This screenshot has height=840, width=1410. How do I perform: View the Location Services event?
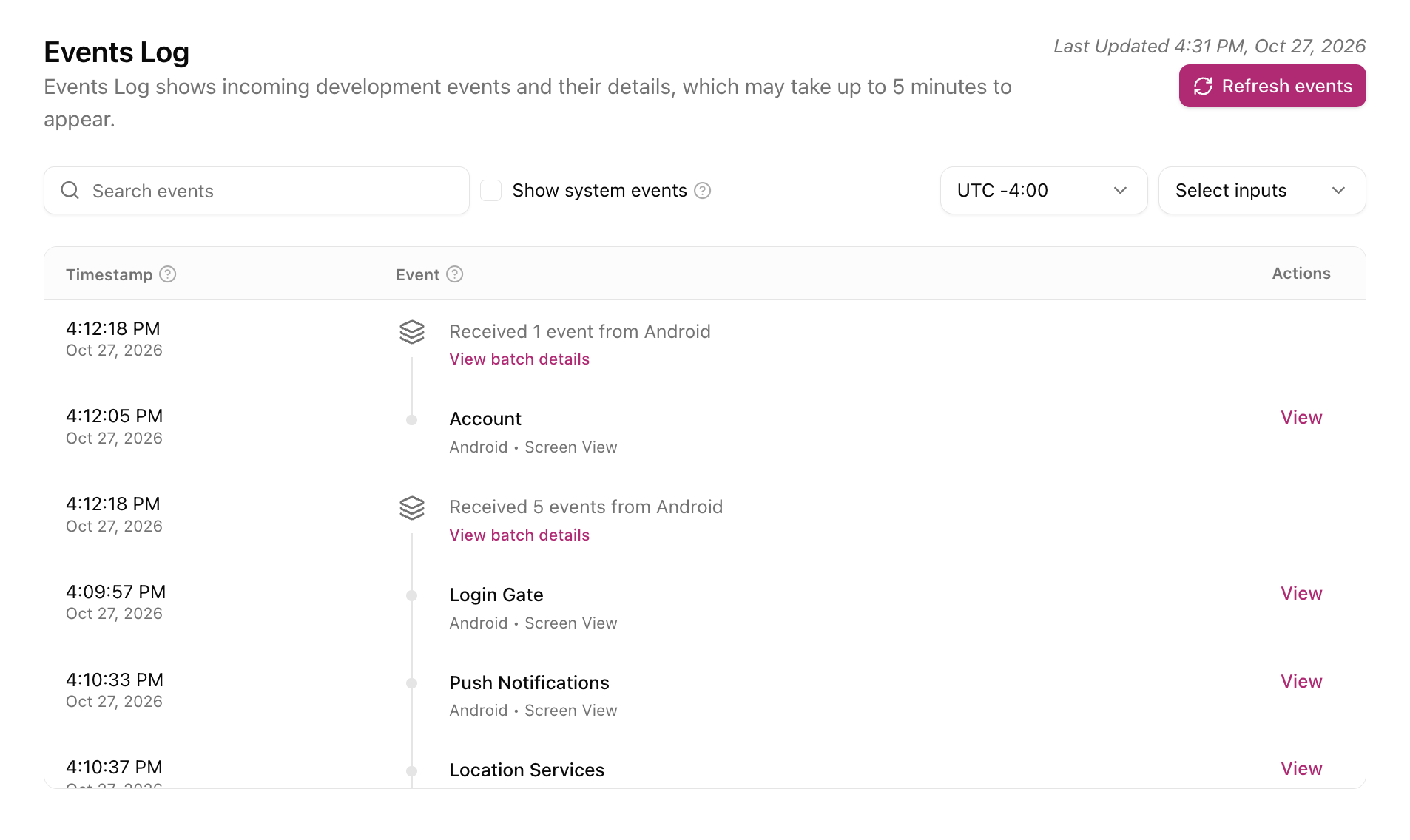pyautogui.click(x=1301, y=769)
